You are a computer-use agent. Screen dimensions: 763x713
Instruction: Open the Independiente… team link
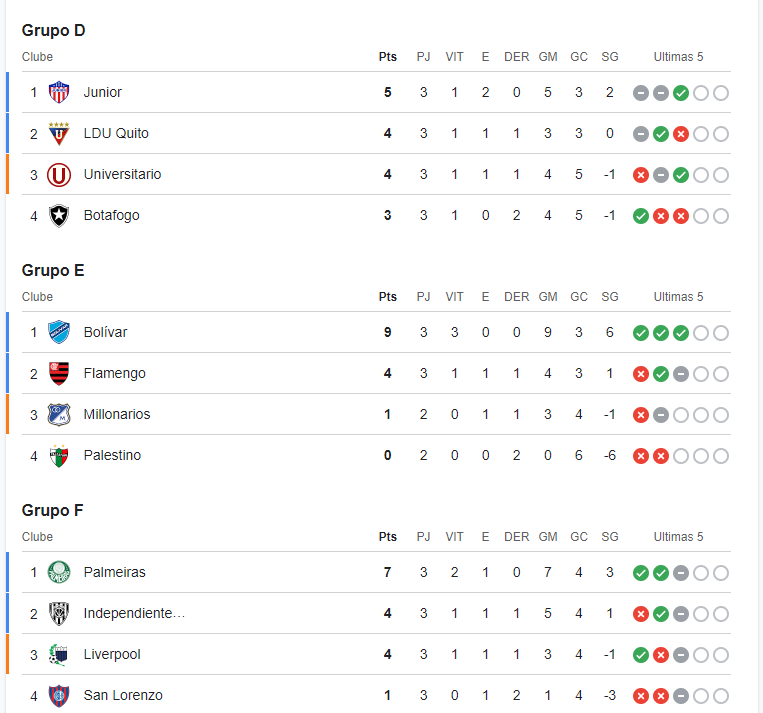tap(134, 613)
